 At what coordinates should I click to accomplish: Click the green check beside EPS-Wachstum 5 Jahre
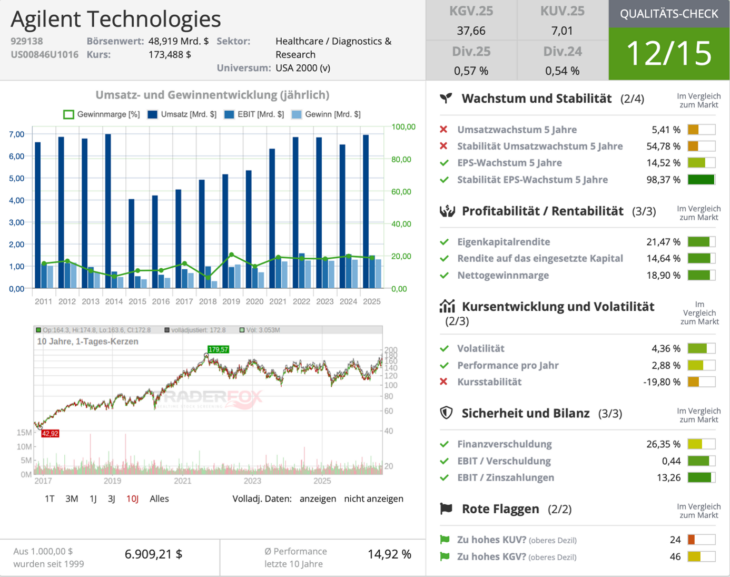444,163
